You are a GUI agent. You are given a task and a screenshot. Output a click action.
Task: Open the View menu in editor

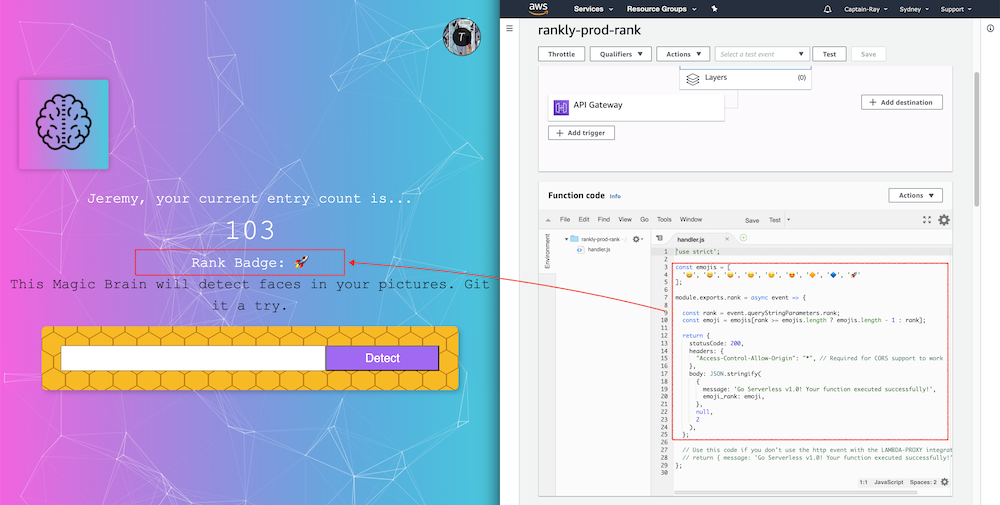pos(625,219)
